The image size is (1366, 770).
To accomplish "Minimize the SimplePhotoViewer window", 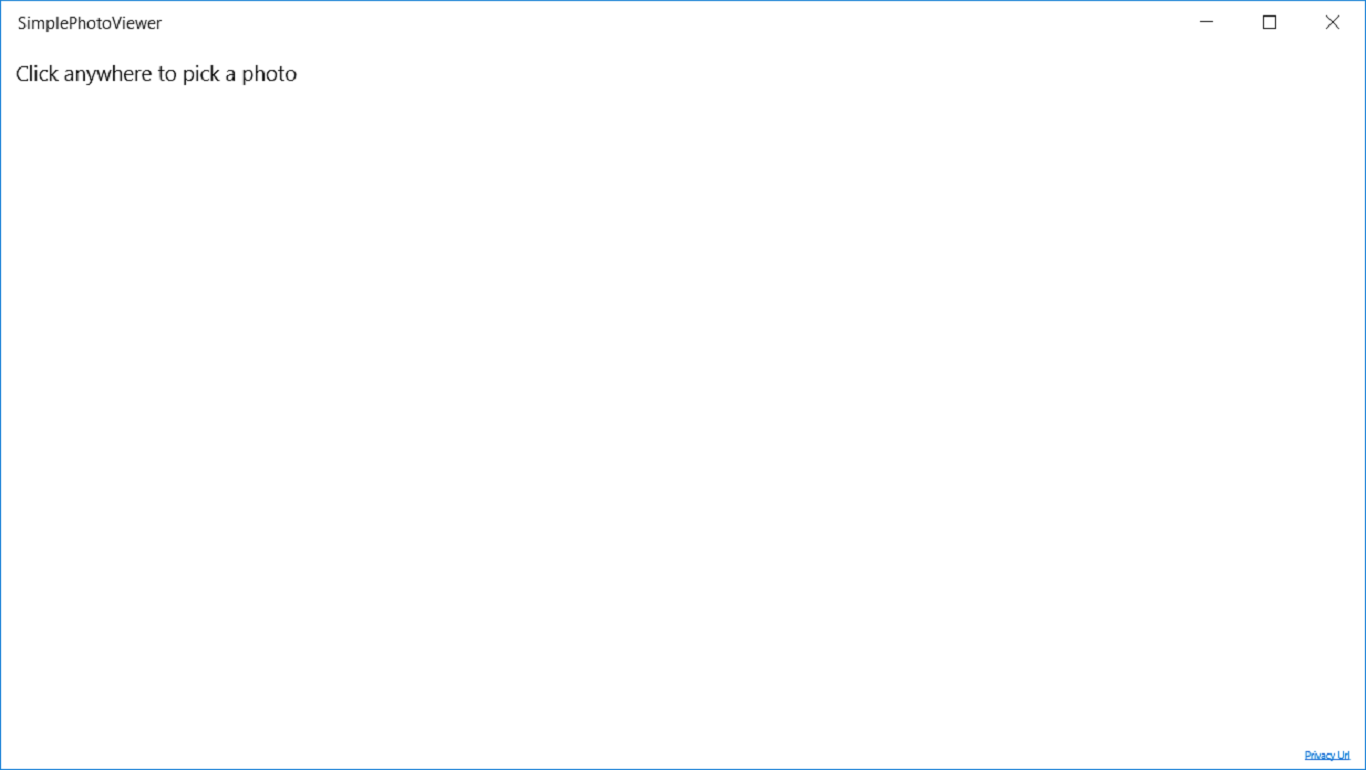I will pyautogui.click(x=1206, y=22).
